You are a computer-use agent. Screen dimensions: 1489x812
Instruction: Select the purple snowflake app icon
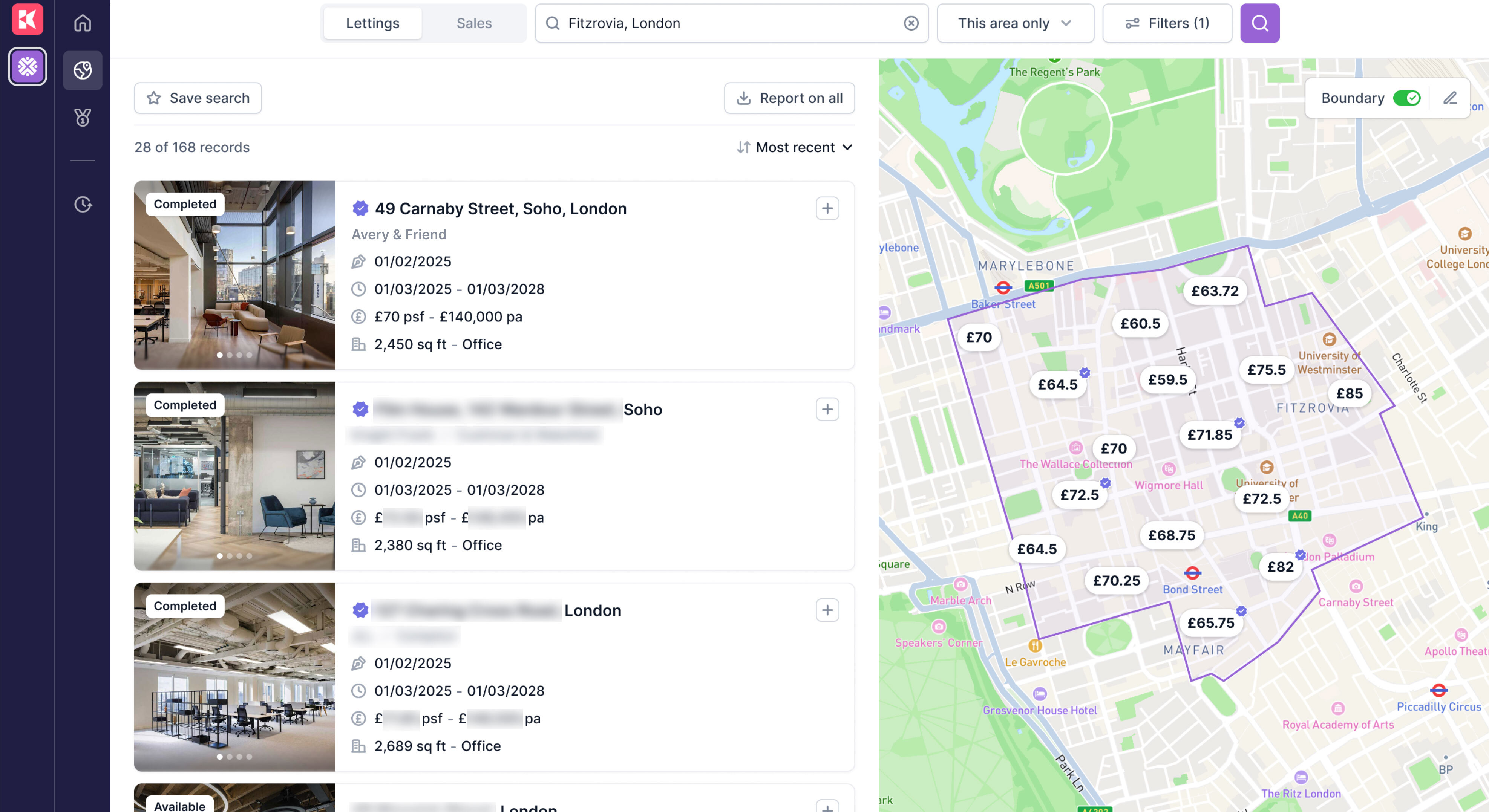click(x=27, y=66)
